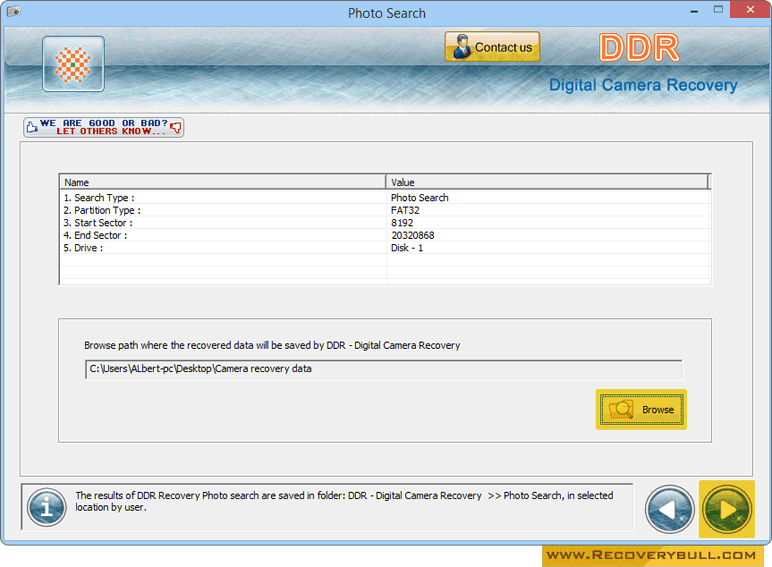The image size is (772, 567).
Task: Click the app icon in title bar
Action: (x=13, y=11)
